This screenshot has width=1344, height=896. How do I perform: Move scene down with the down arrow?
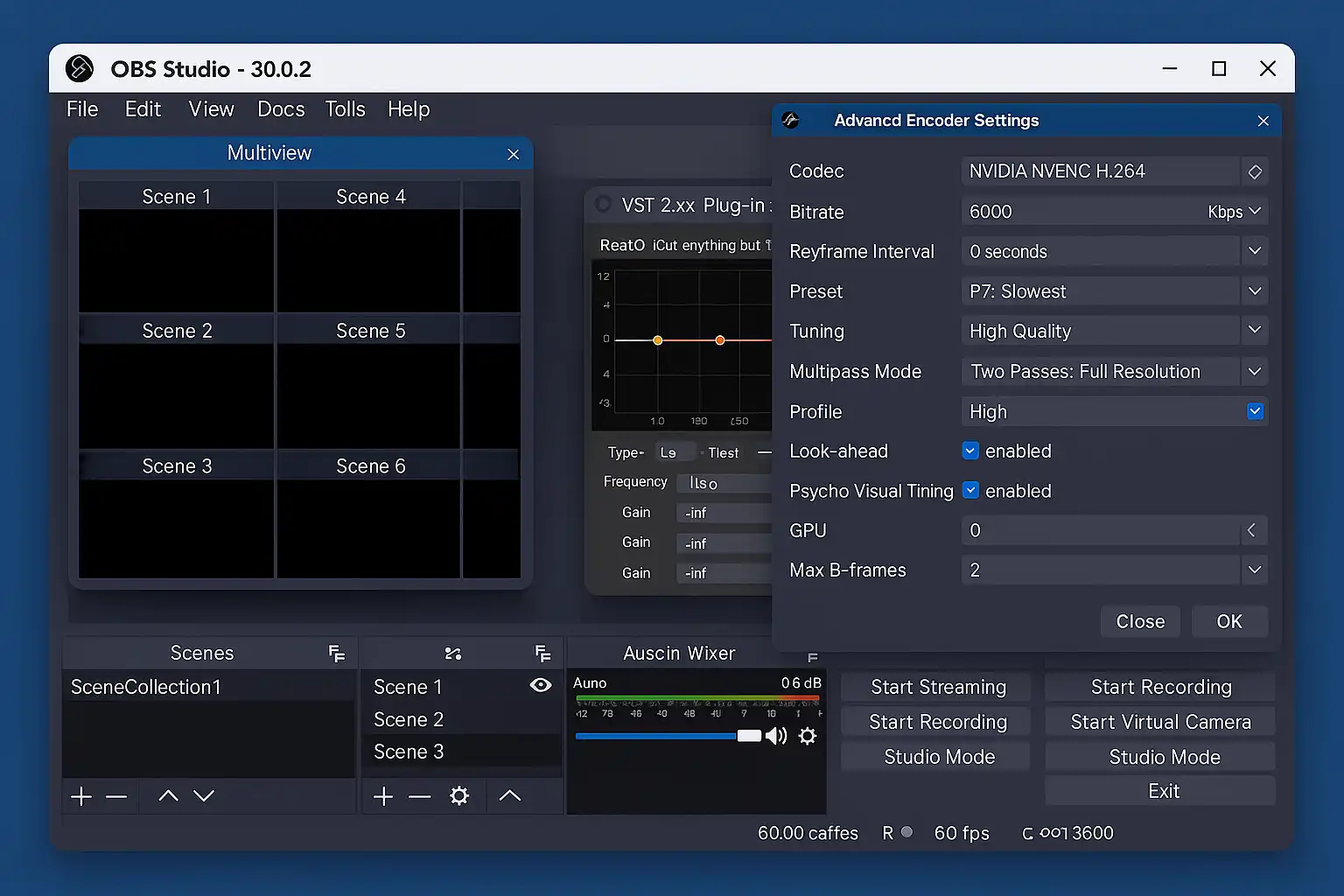(x=204, y=796)
